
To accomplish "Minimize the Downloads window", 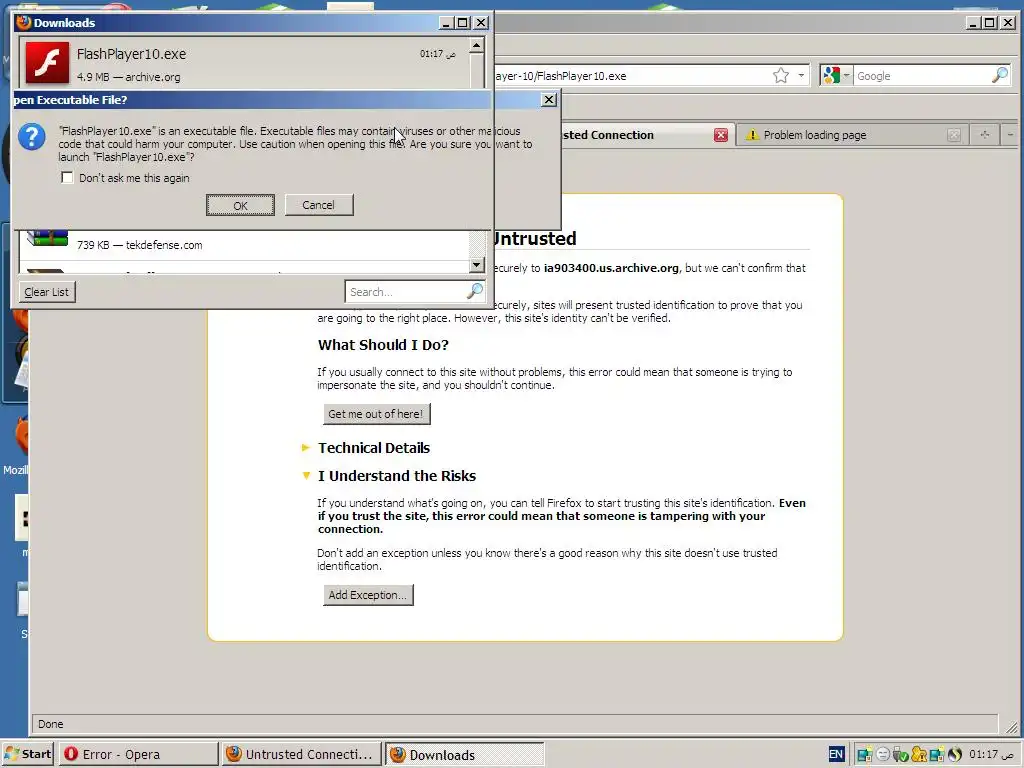I will 446,23.
